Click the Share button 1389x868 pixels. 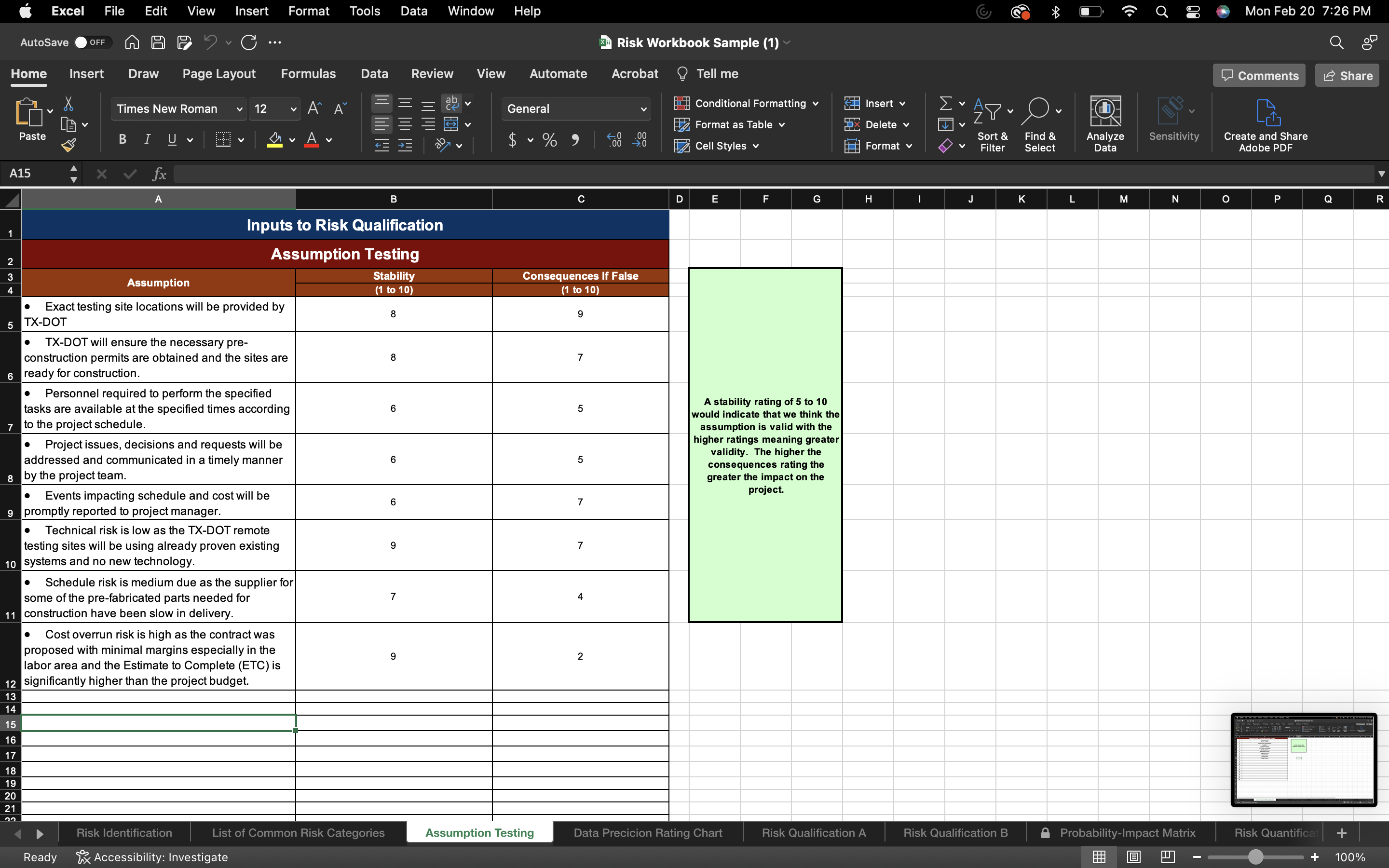click(x=1347, y=76)
